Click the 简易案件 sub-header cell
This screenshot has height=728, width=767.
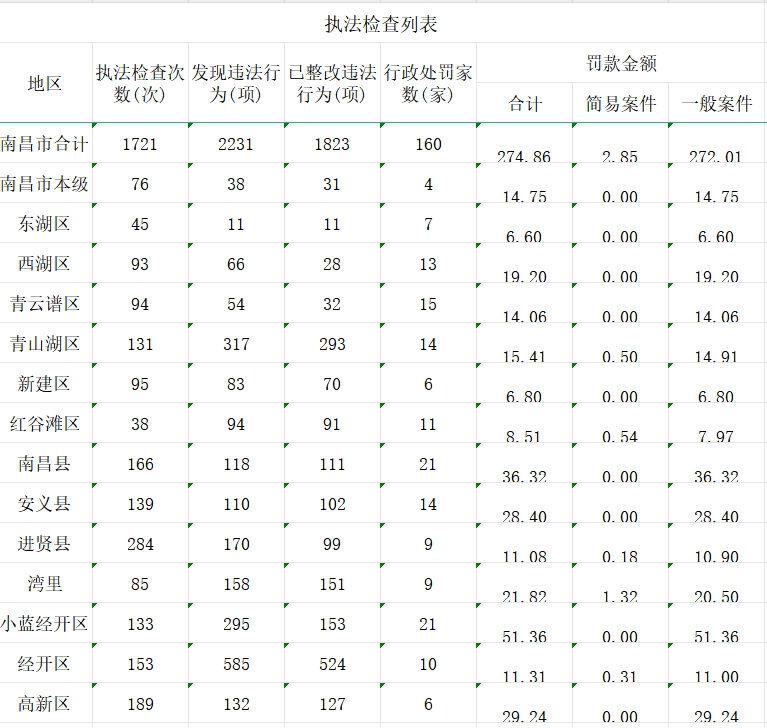click(x=620, y=104)
